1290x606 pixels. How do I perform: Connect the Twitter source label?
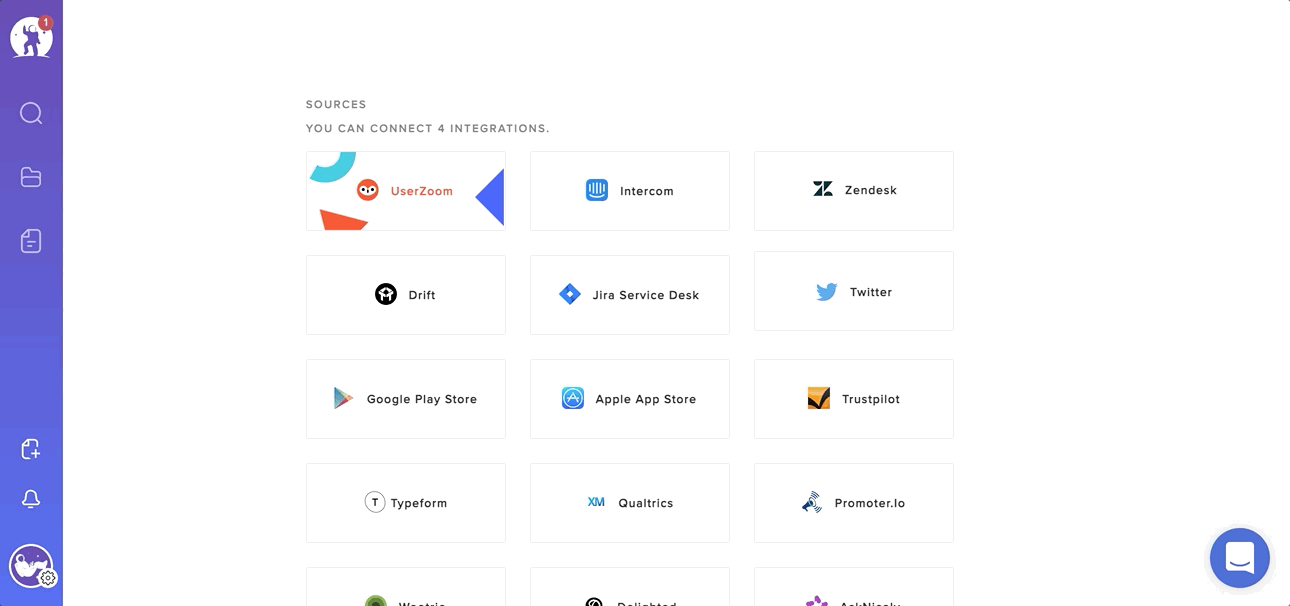click(x=871, y=292)
